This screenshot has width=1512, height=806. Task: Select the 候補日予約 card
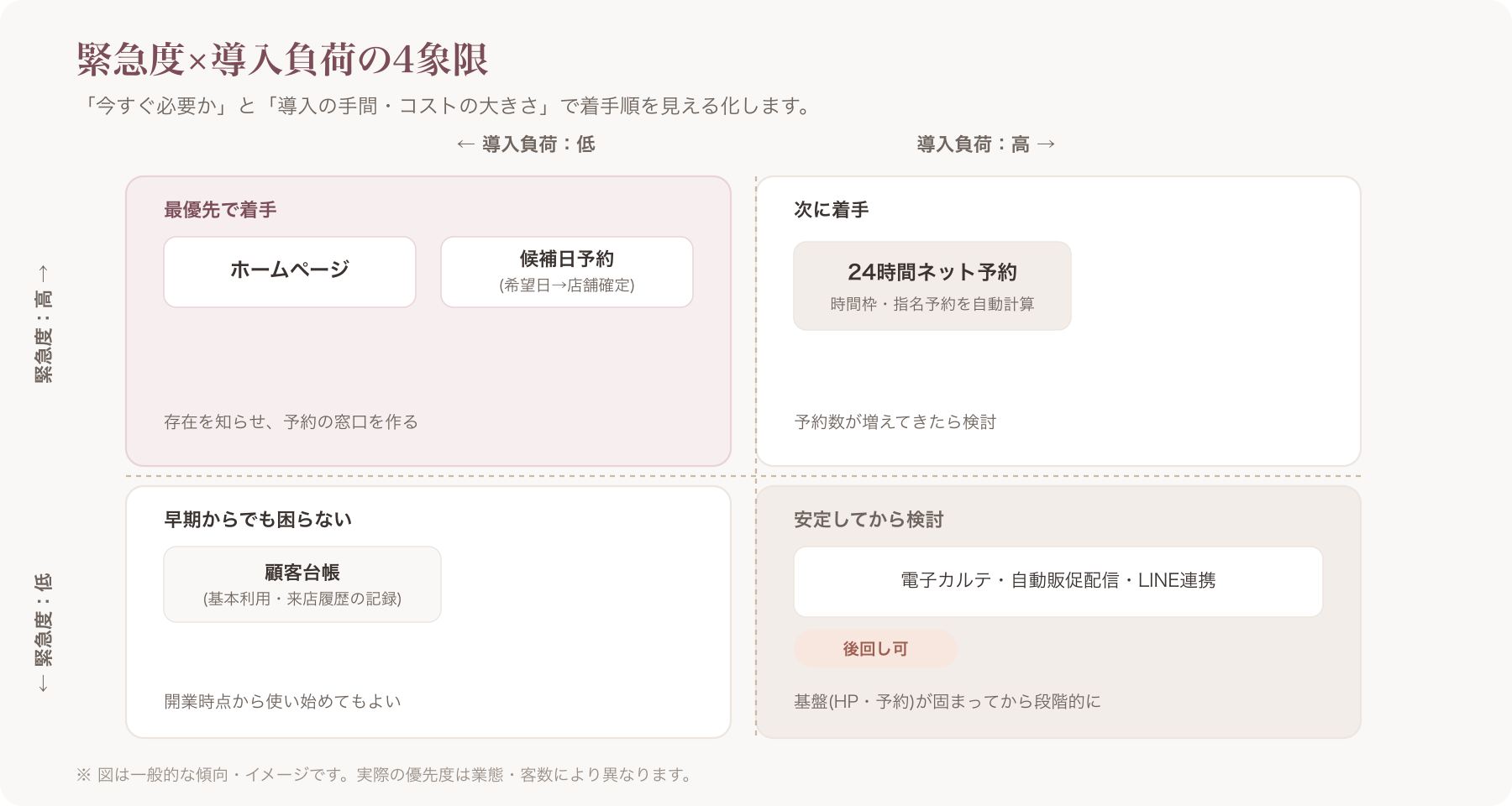[567, 272]
